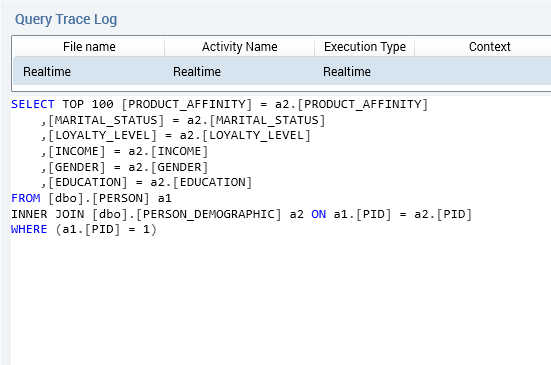551x365 pixels.
Task: Click the Activity Name column header
Action: 239,47
